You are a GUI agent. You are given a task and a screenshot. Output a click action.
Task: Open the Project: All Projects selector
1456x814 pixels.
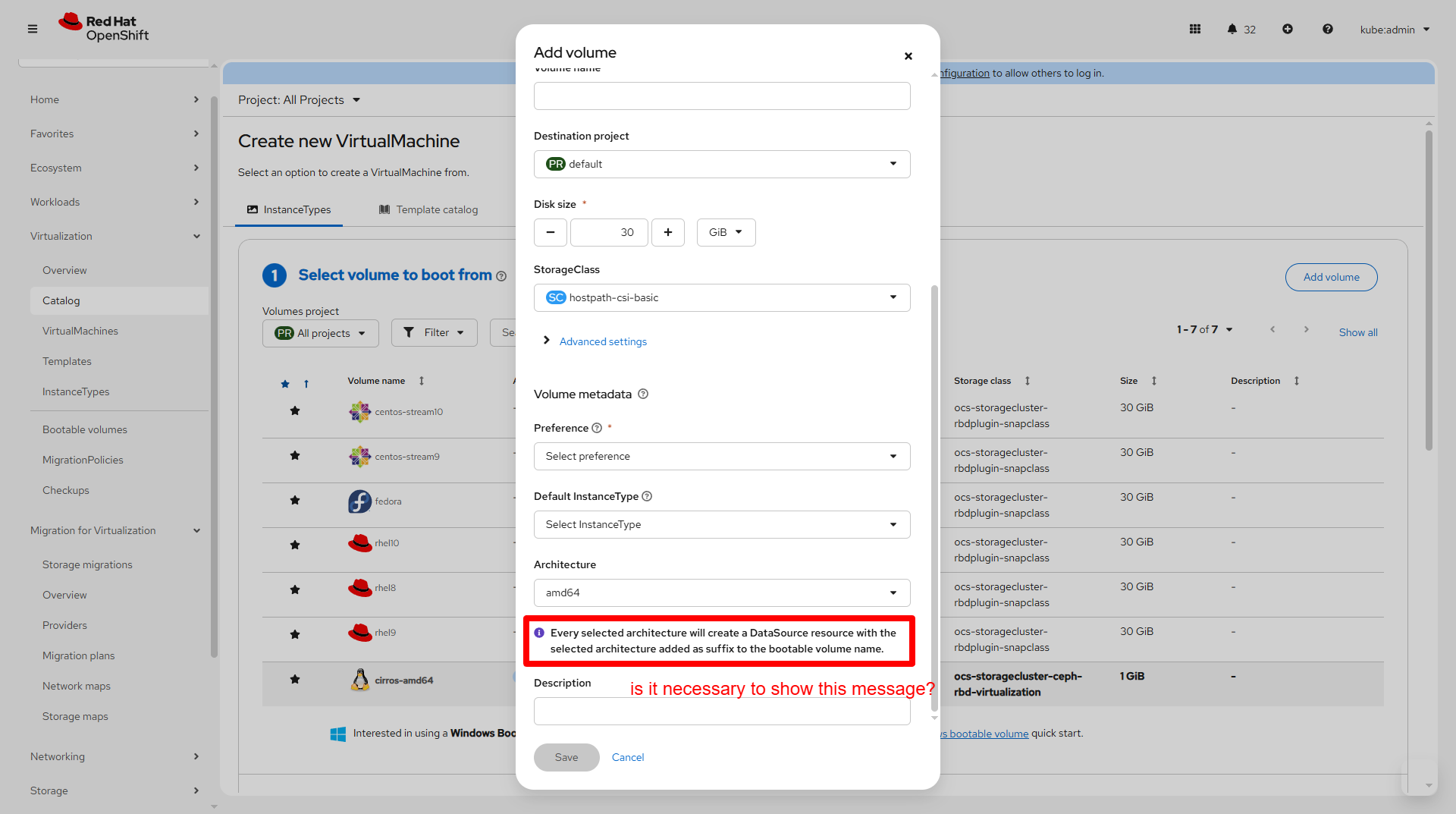point(300,100)
